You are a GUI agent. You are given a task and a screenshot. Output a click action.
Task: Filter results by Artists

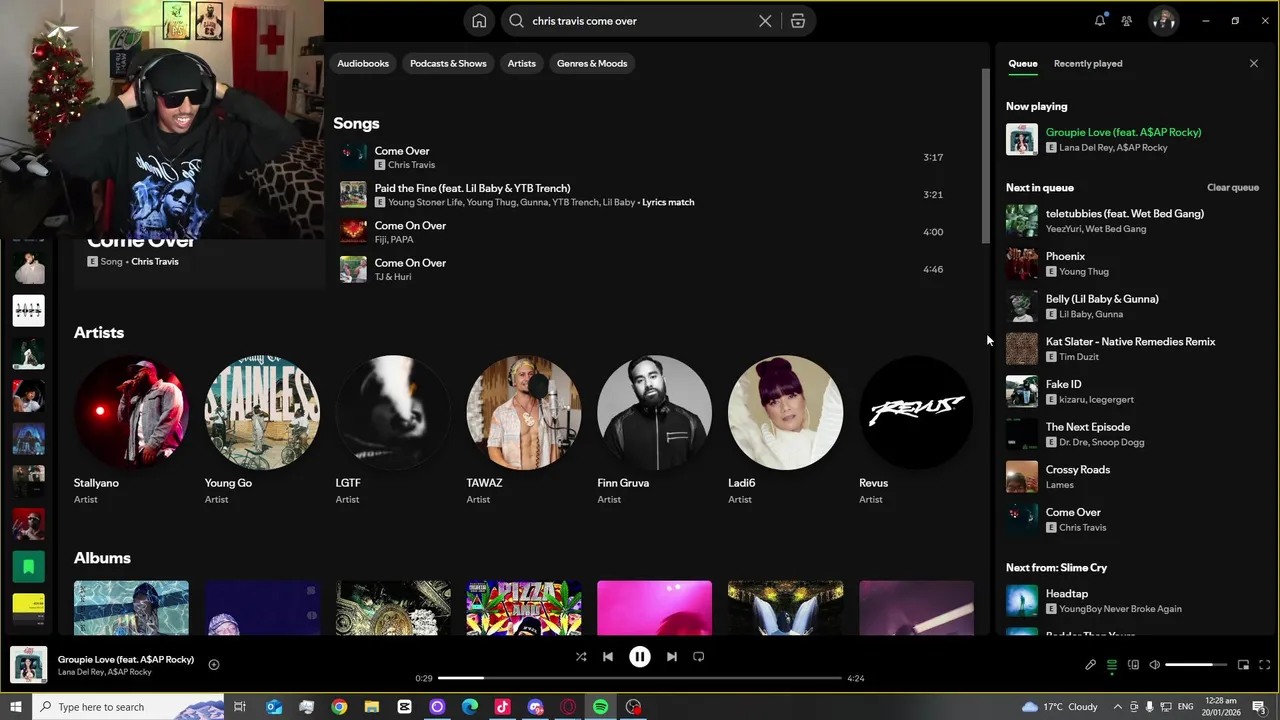(x=521, y=63)
